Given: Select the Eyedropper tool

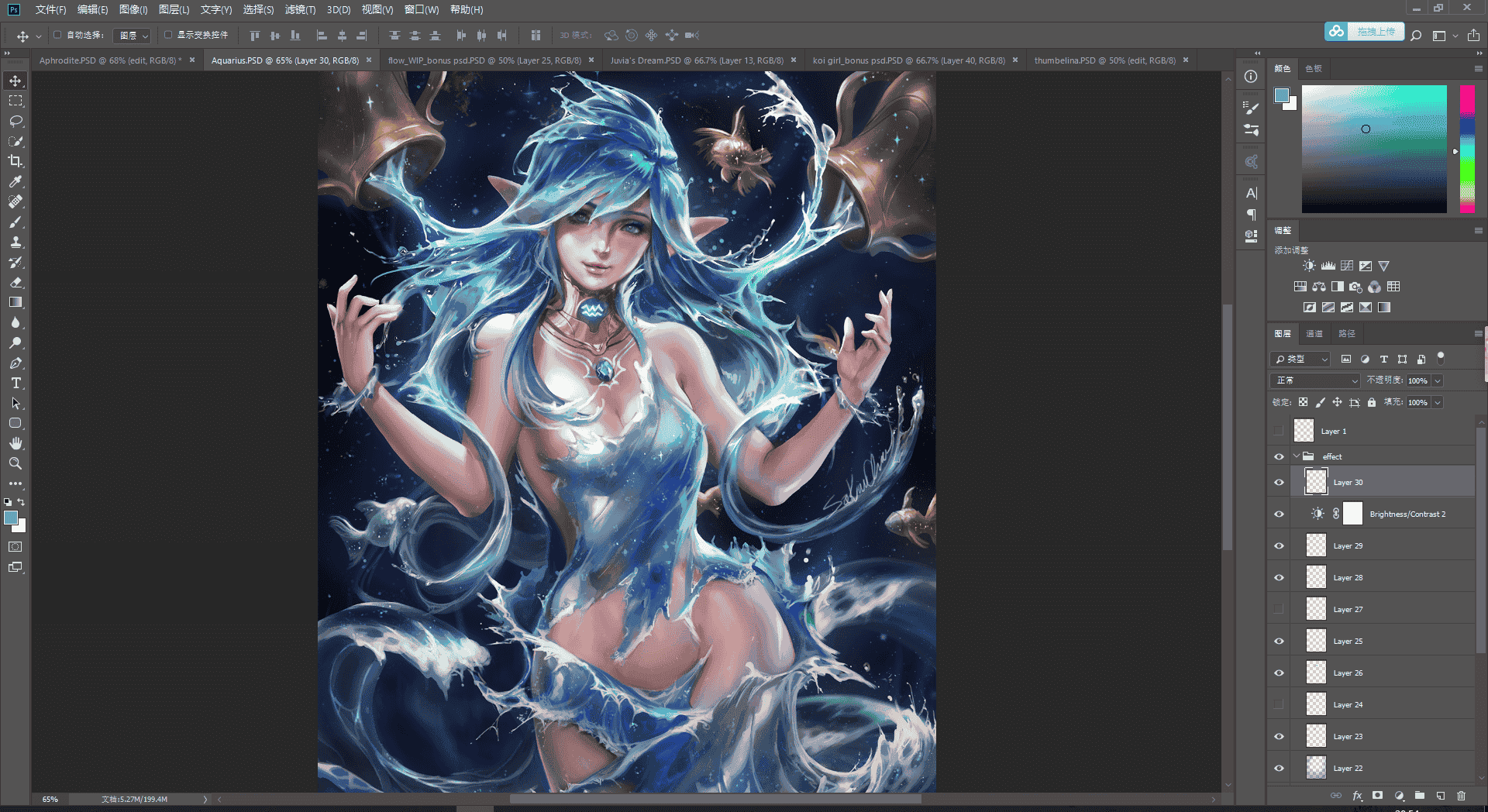Looking at the screenshot, I should pyautogui.click(x=15, y=181).
